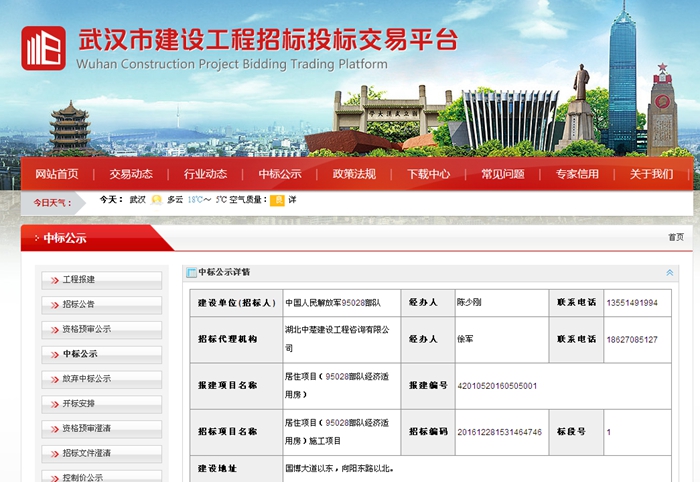Select 政策法规 from the navigation bar
This screenshot has width=700, height=482.
(x=354, y=174)
